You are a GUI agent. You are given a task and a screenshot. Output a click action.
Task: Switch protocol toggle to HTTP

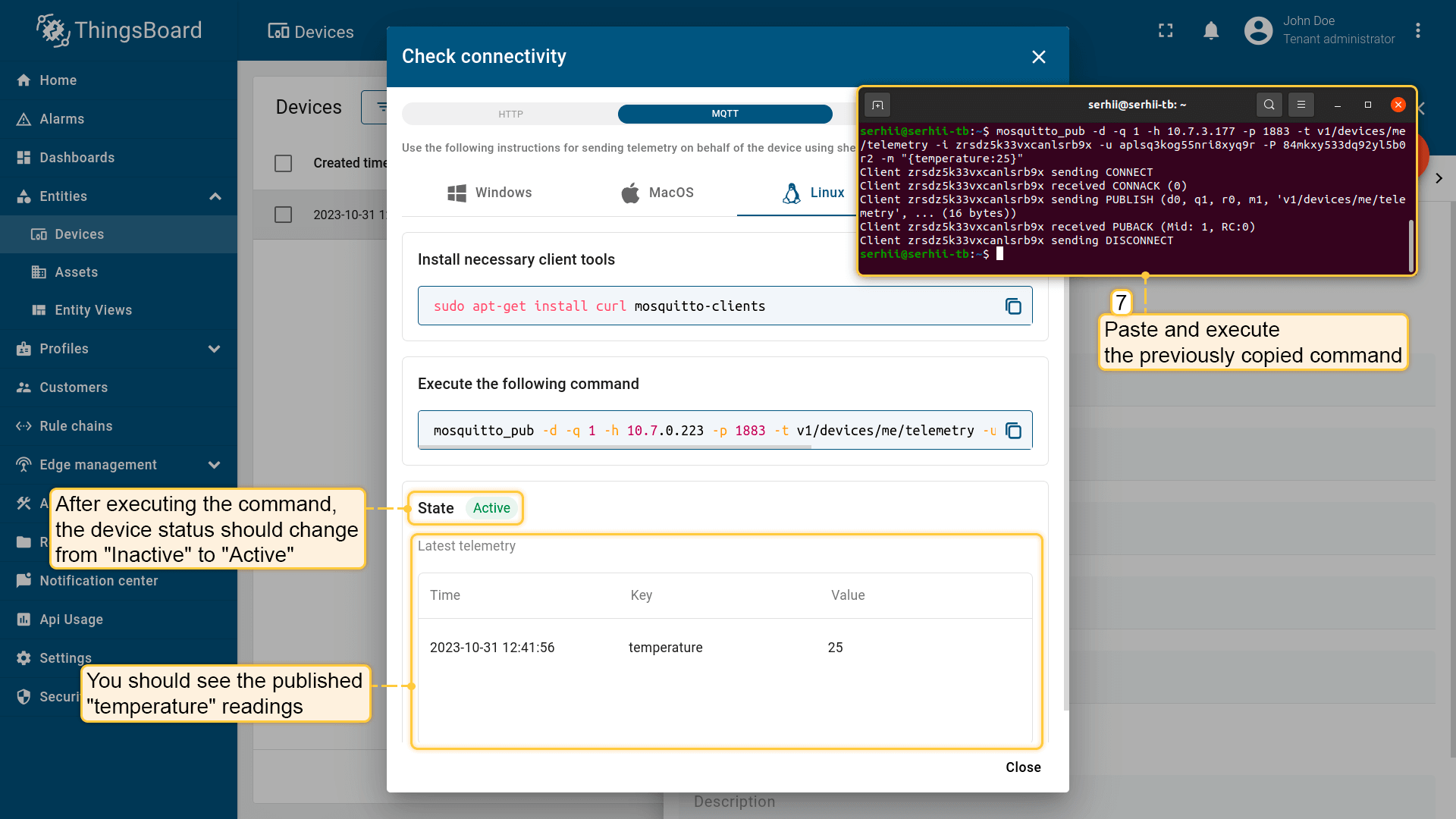click(510, 115)
